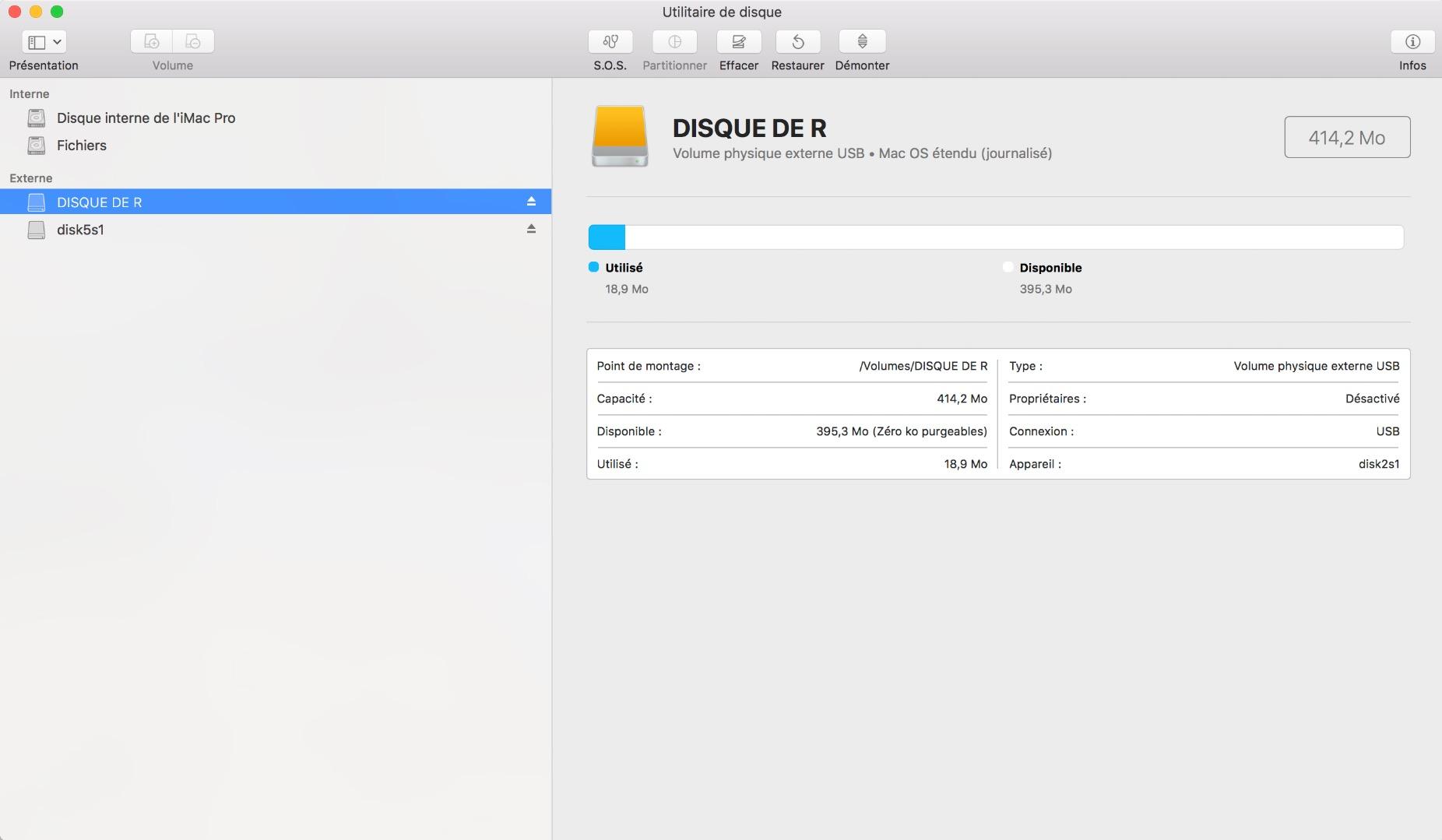Viewport: 1442px width, 840px height.
Task: Select Disque interne de l'iMac Pro
Action: click(276, 118)
